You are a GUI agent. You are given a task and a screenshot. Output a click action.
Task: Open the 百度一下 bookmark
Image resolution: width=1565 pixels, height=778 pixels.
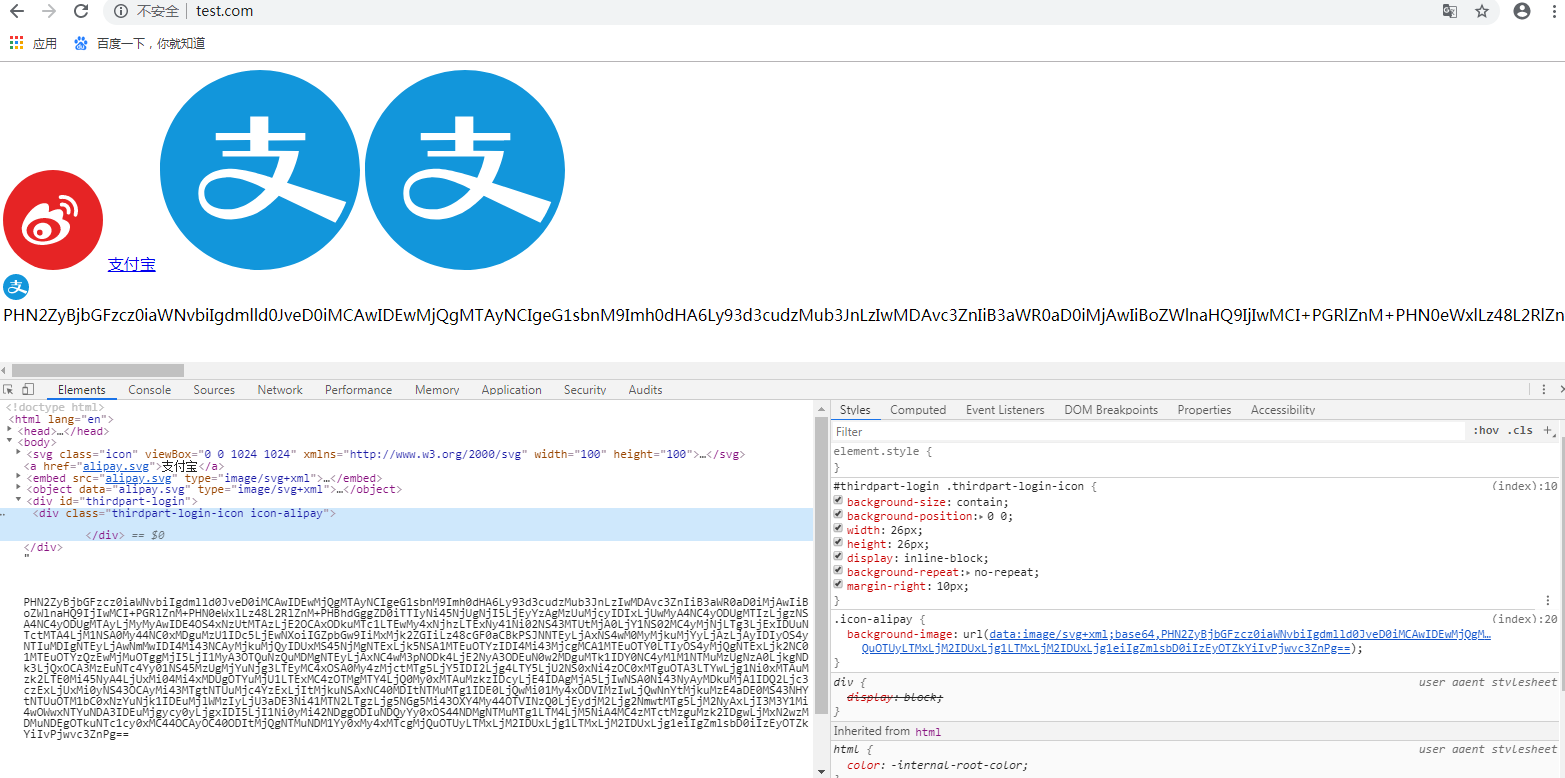pos(140,43)
